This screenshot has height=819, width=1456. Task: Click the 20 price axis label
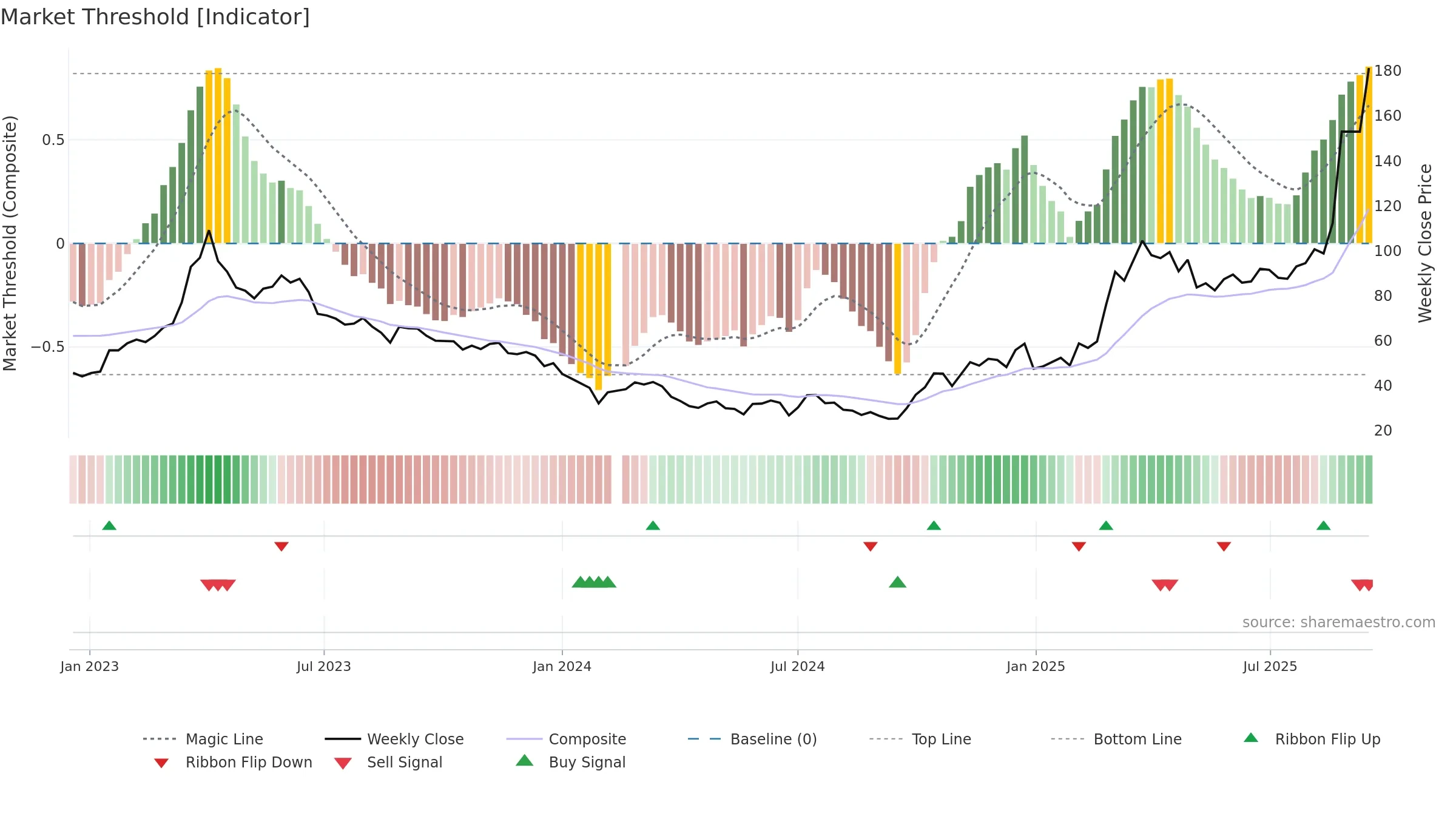(1383, 431)
